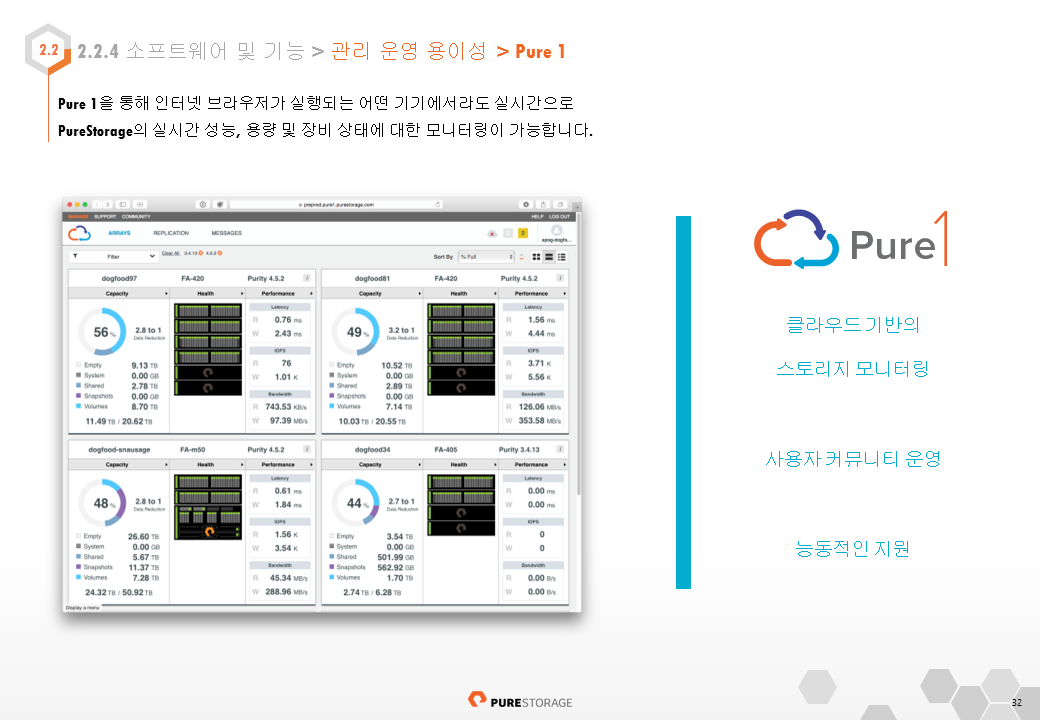Click 'Purity 3.4.13' text on dogfood34
Screen dimensions: 1040x720
pos(519,450)
